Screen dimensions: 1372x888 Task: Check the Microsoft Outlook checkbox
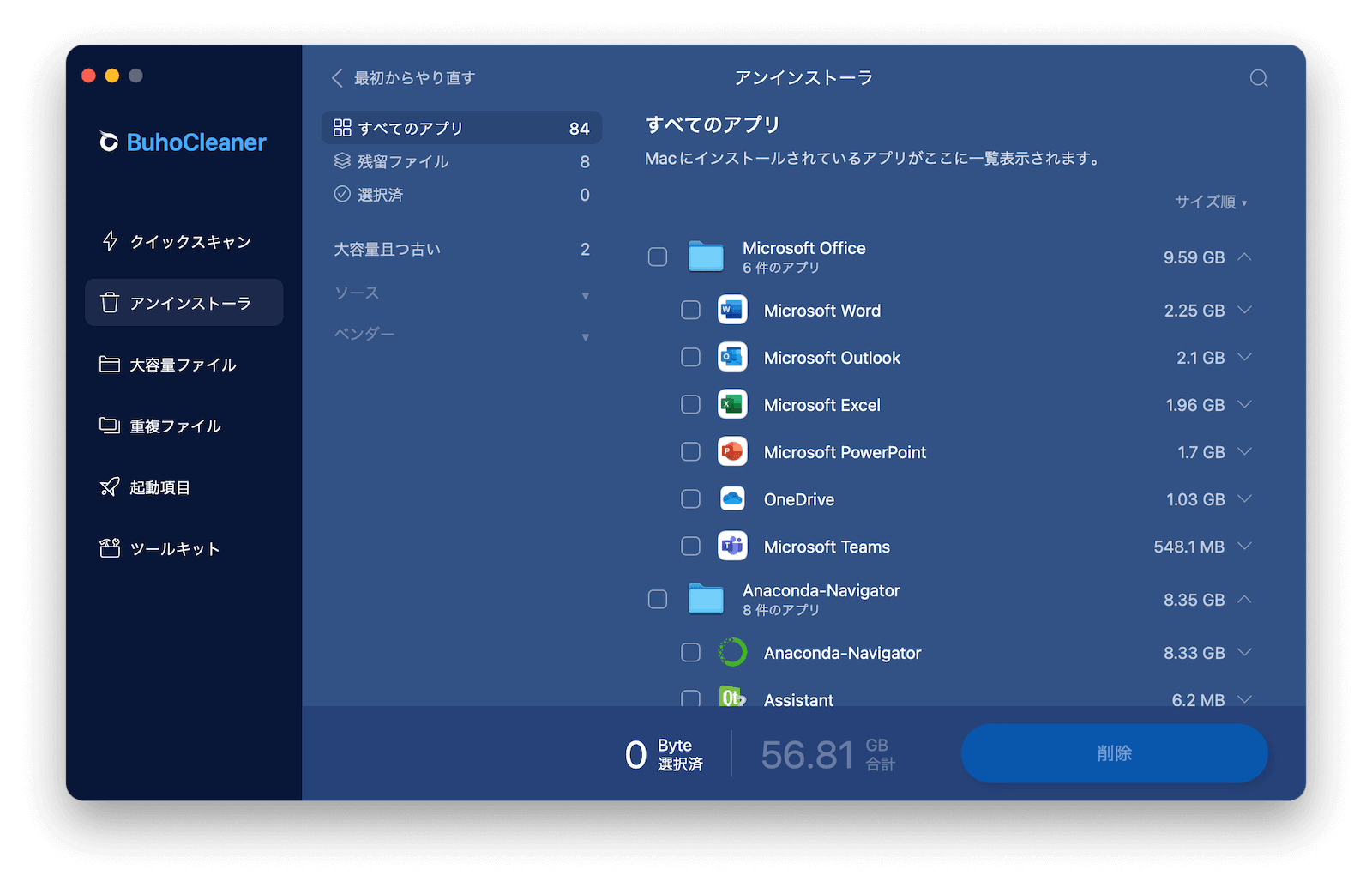pos(690,357)
